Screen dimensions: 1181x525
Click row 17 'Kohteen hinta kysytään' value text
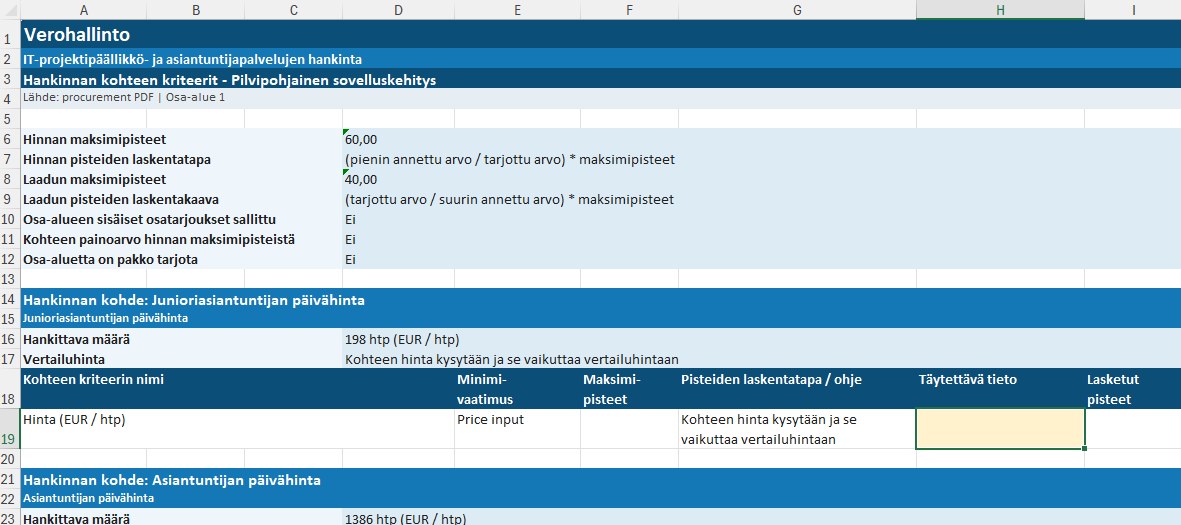click(512, 359)
